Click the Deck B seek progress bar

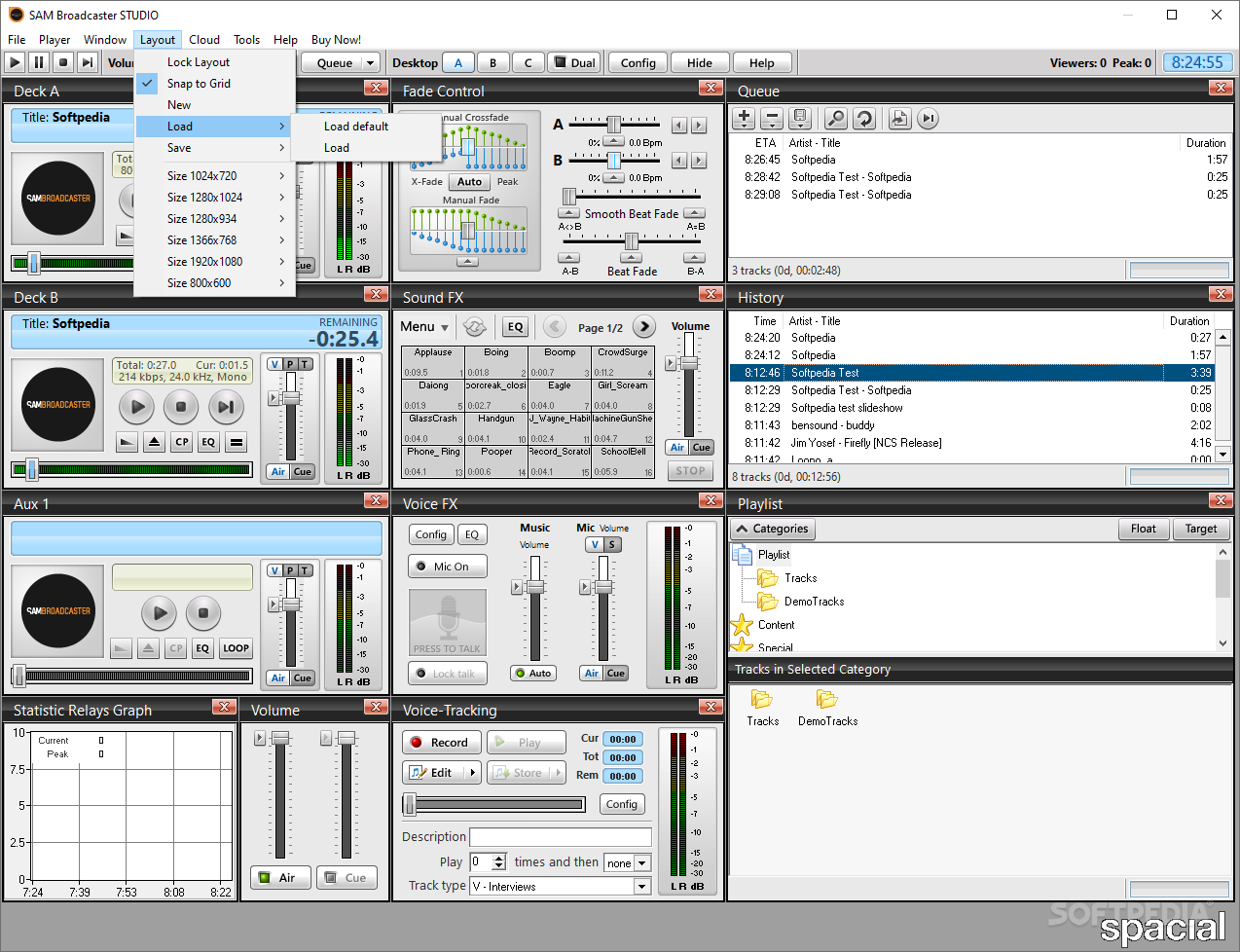click(x=131, y=470)
